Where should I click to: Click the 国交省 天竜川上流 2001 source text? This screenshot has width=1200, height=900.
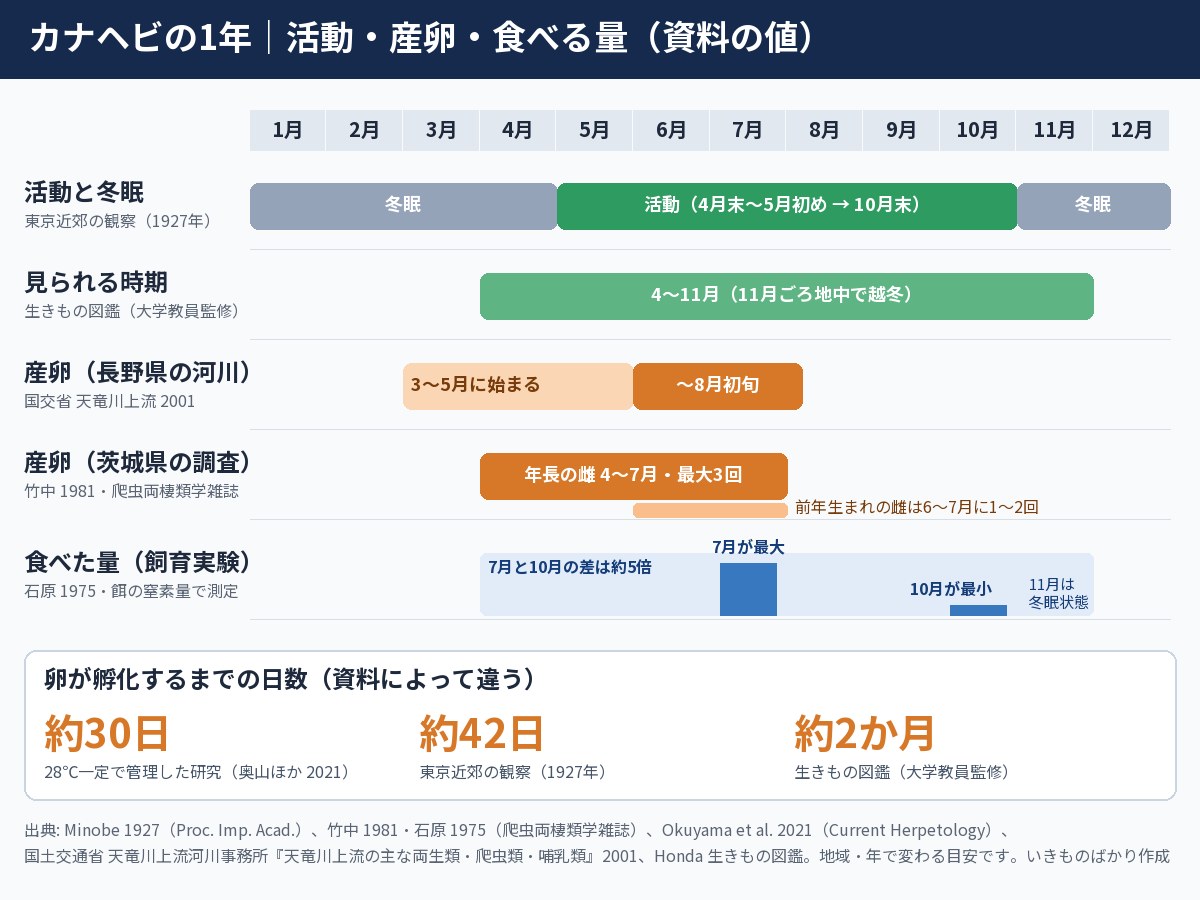110,401
